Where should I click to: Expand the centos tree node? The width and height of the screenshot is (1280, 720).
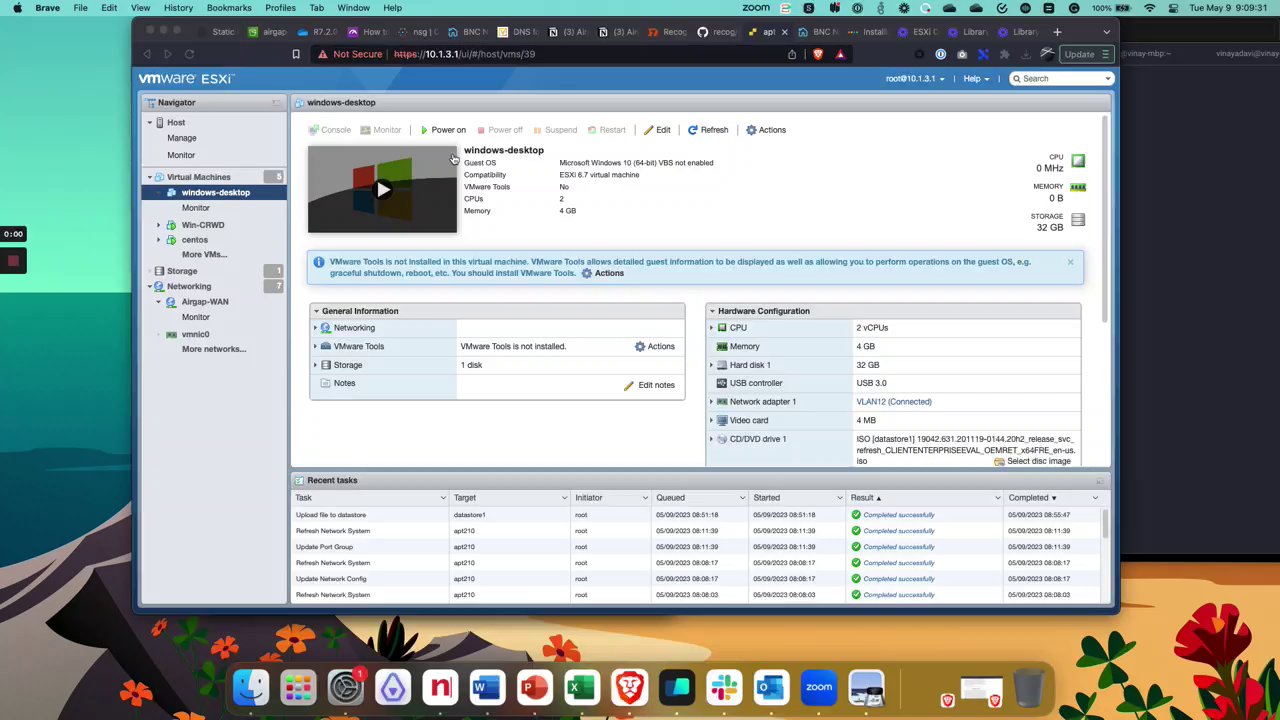point(158,240)
